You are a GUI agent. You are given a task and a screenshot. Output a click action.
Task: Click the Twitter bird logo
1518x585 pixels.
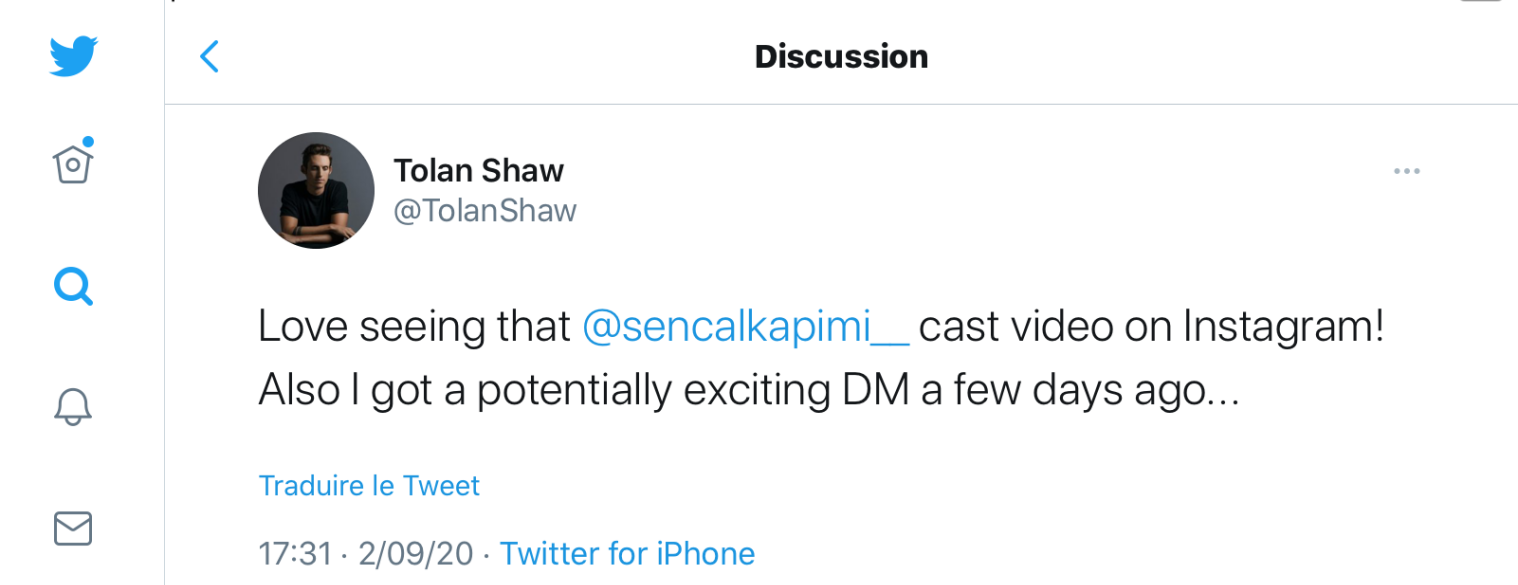point(73,56)
